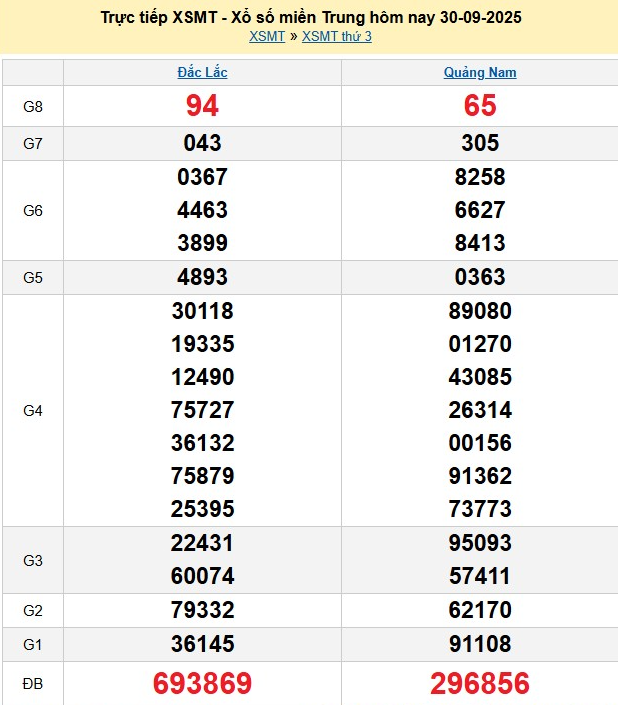Open the Quảng Nam province link

tap(480, 73)
